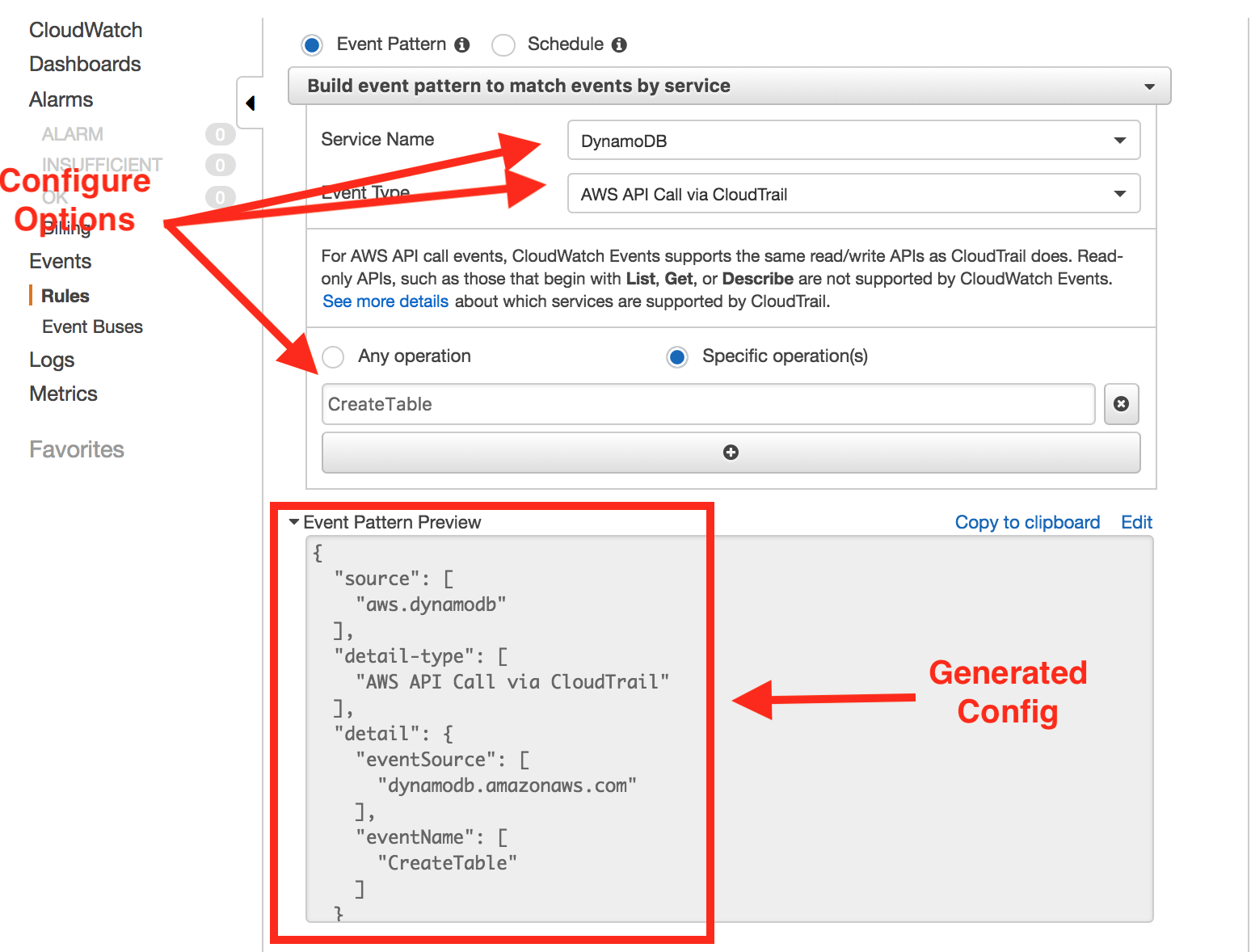1251x952 pixels.
Task: Open the Event Pattern info tooltip
Action: click(x=461, y=44)
